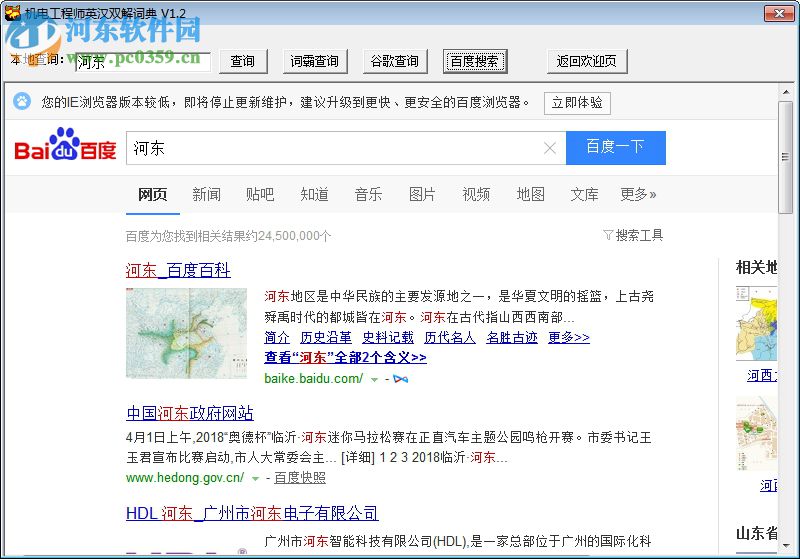Switch to the 文库 tab

coord(584,194)
